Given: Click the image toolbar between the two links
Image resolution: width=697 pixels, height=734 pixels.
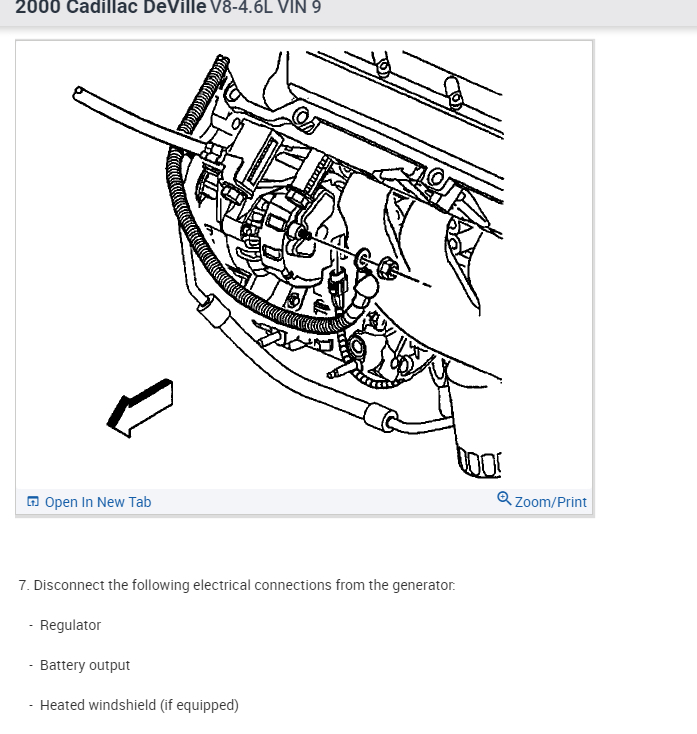Looking at the screenshot, I should pyautogui.click(x=323, y=502).
